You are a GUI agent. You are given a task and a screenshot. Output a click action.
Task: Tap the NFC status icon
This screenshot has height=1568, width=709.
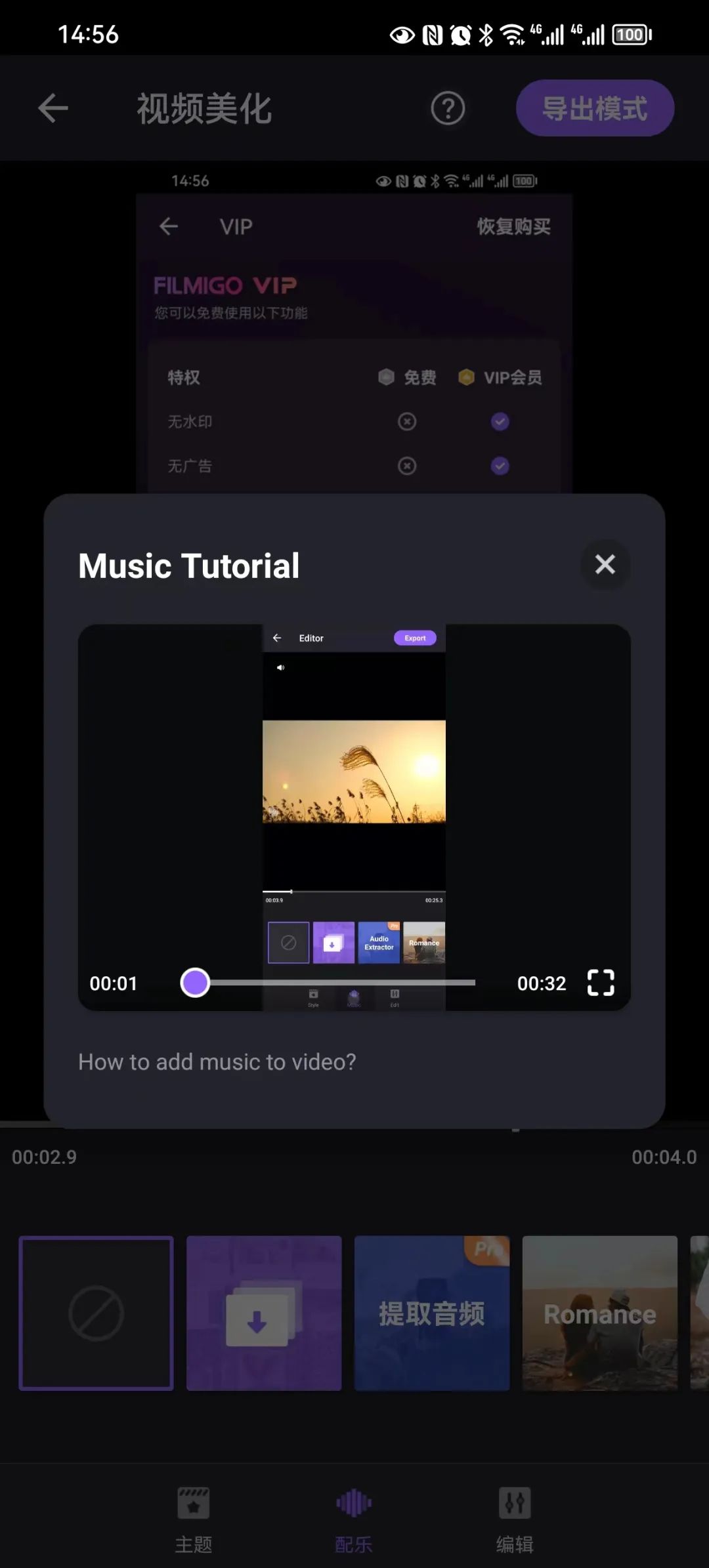click(433, 34)
